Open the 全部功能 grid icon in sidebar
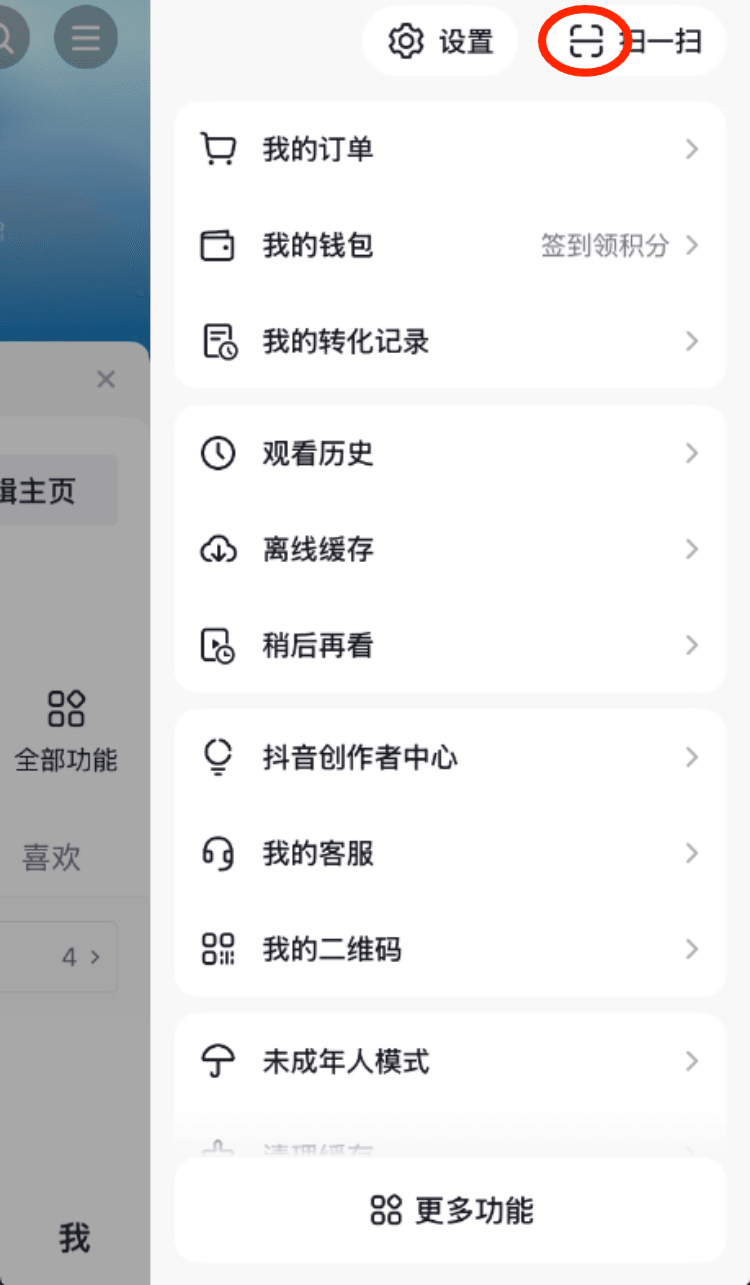The width and height of the screenshot is (750, 1285). 67,709
